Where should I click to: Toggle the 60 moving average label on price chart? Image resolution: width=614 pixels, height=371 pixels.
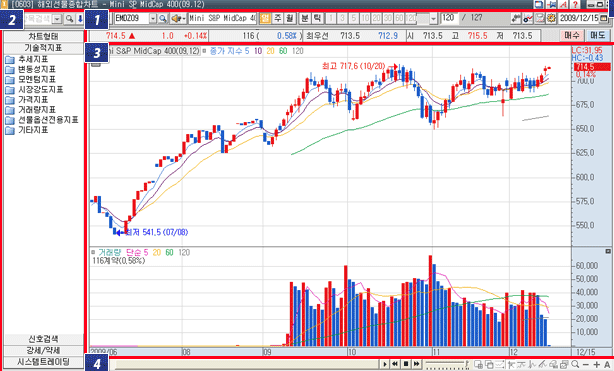283,51
